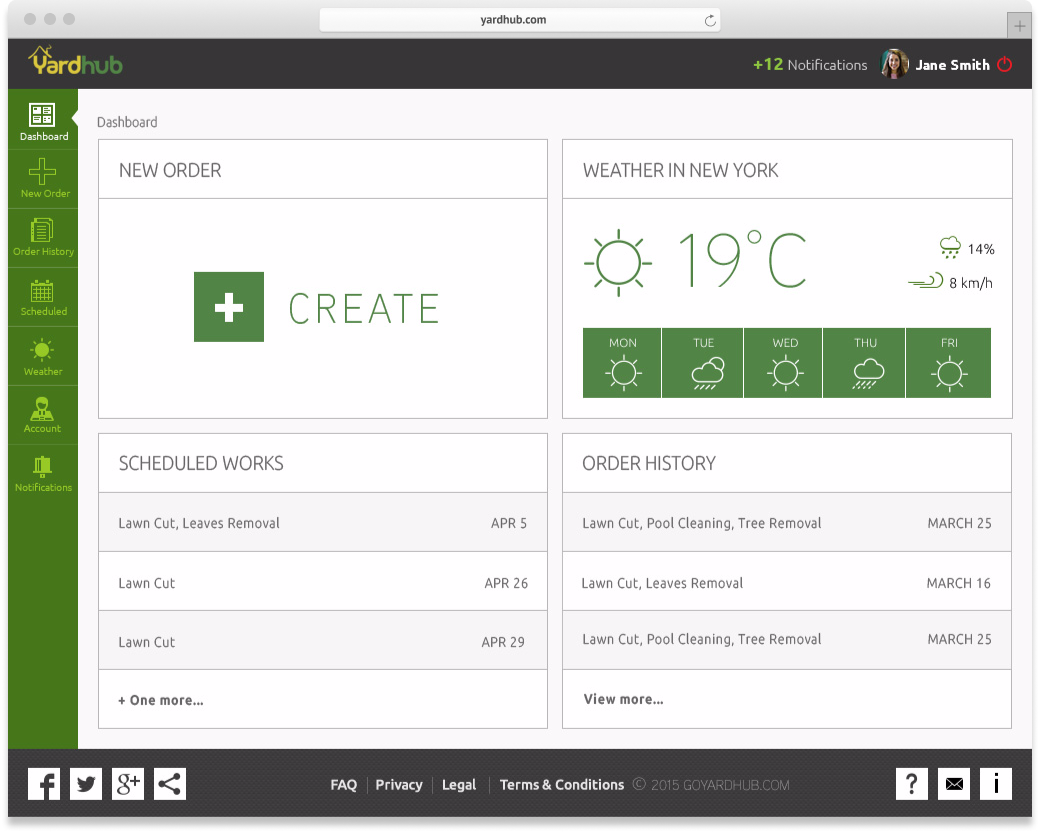Open a new browser tab with plus
Screen dimensions: 1040x833
coord(1019,26)
